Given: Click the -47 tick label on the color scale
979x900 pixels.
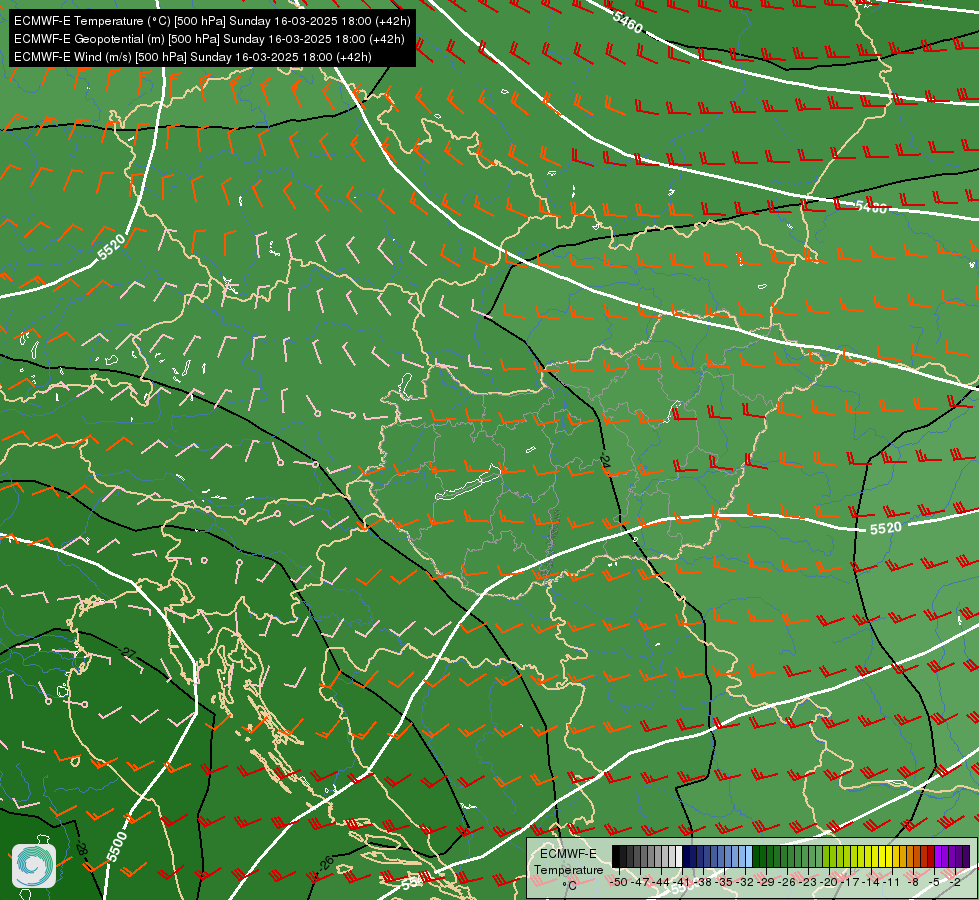Looking at the screenshot, I should [x=640, y=882].
